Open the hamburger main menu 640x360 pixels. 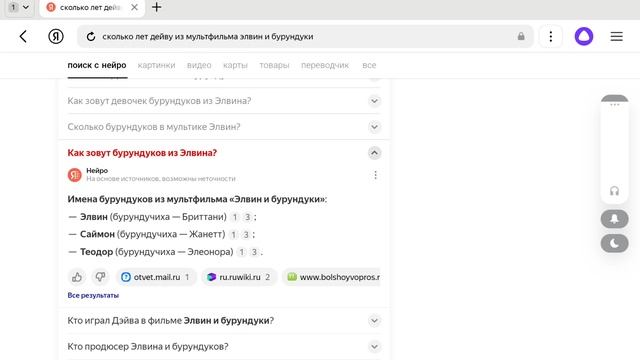tap(616, 37)
